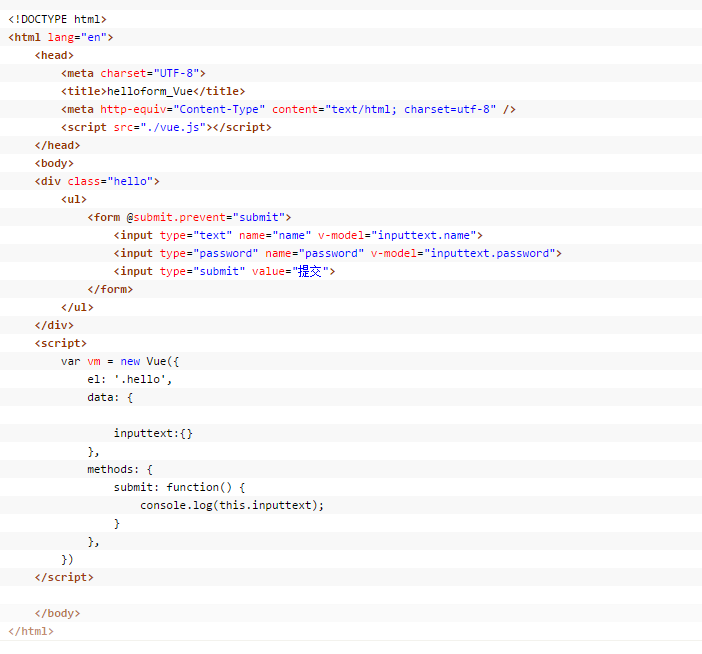Click the '@submit.prevent' attribute on form

176,218
